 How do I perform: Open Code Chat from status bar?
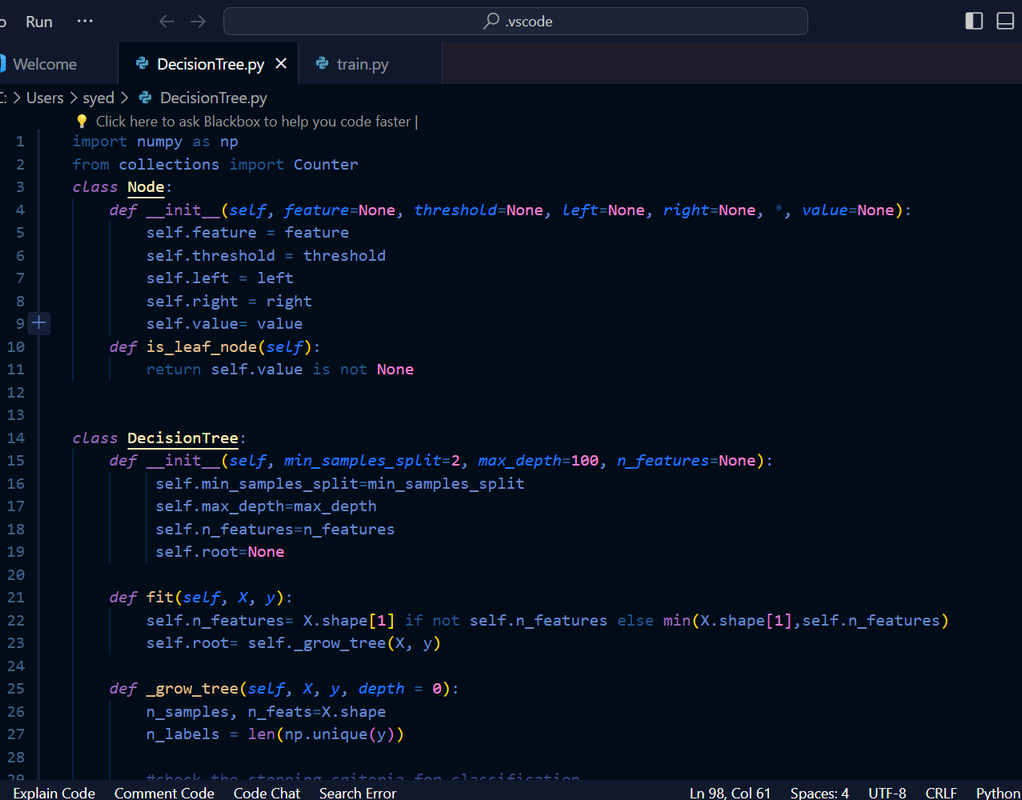pyautogui.click(x=267, y=793)
